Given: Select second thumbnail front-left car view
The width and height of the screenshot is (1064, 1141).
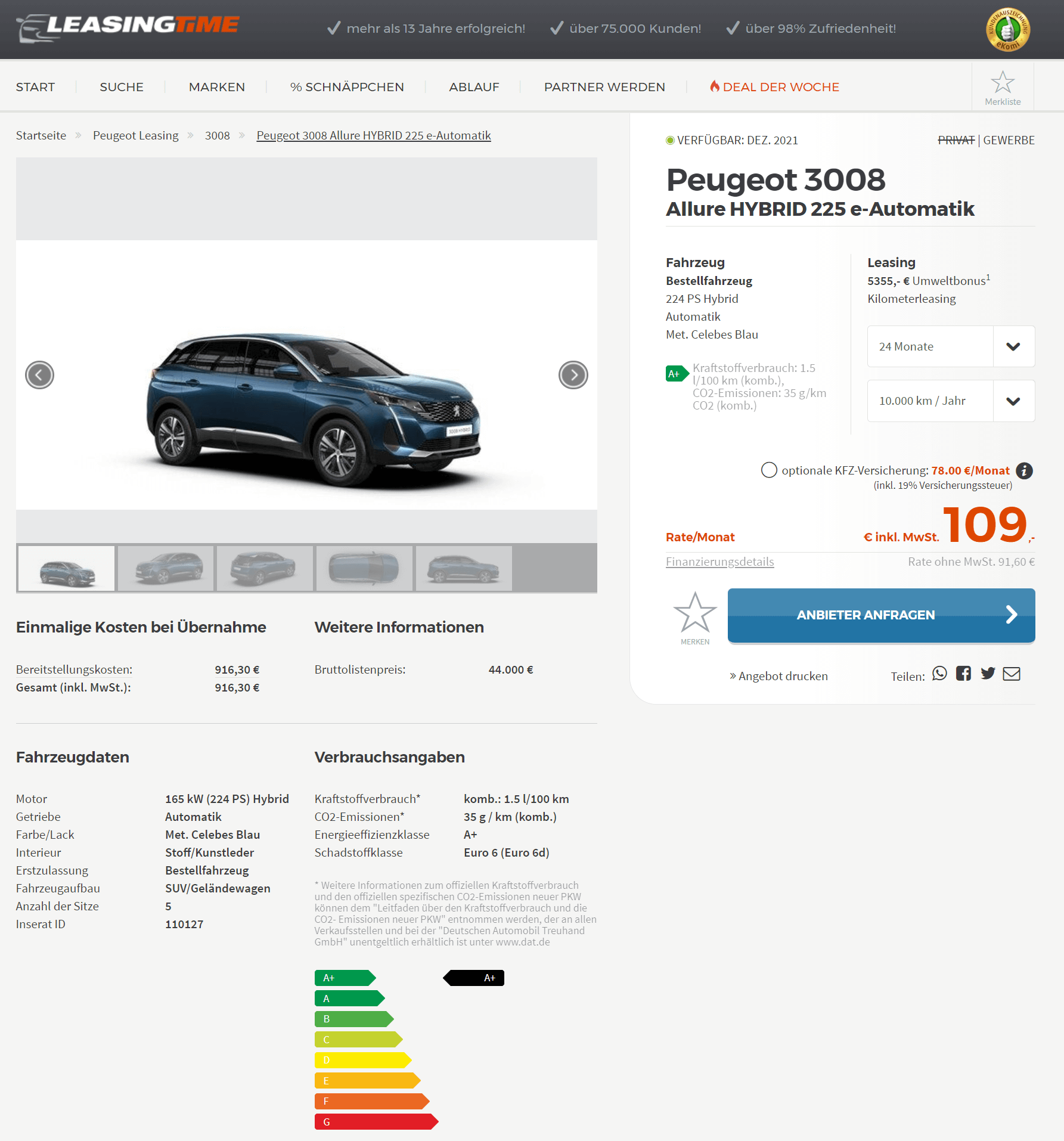Looking at the screenshot, I should (166, 568).
